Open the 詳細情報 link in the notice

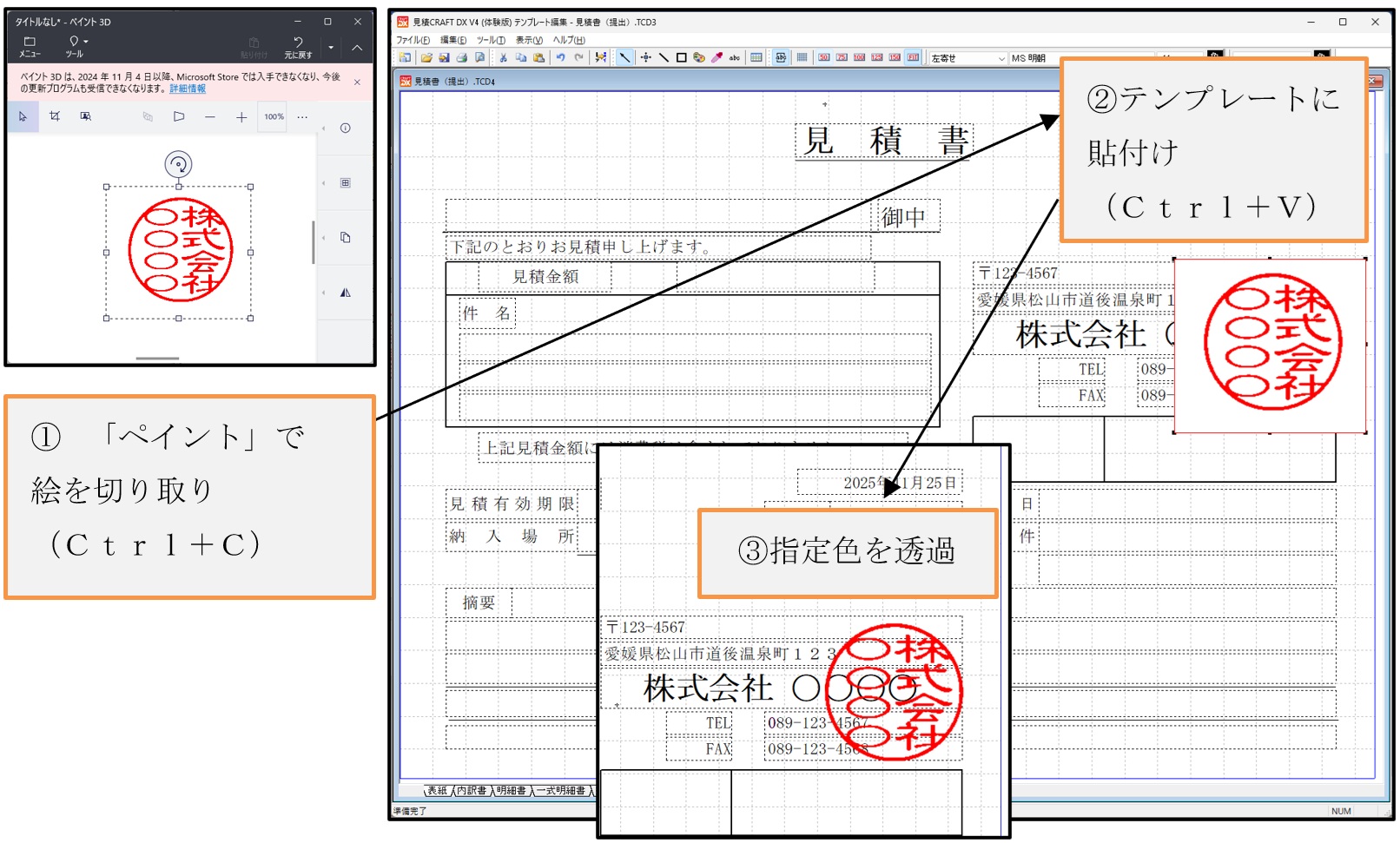pyautogui.click(x=188, y=89)
